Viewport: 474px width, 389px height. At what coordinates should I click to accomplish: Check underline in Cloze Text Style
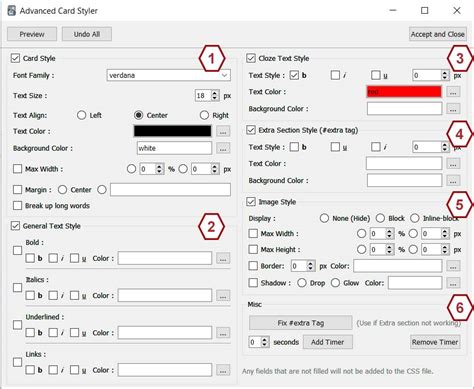376,75
